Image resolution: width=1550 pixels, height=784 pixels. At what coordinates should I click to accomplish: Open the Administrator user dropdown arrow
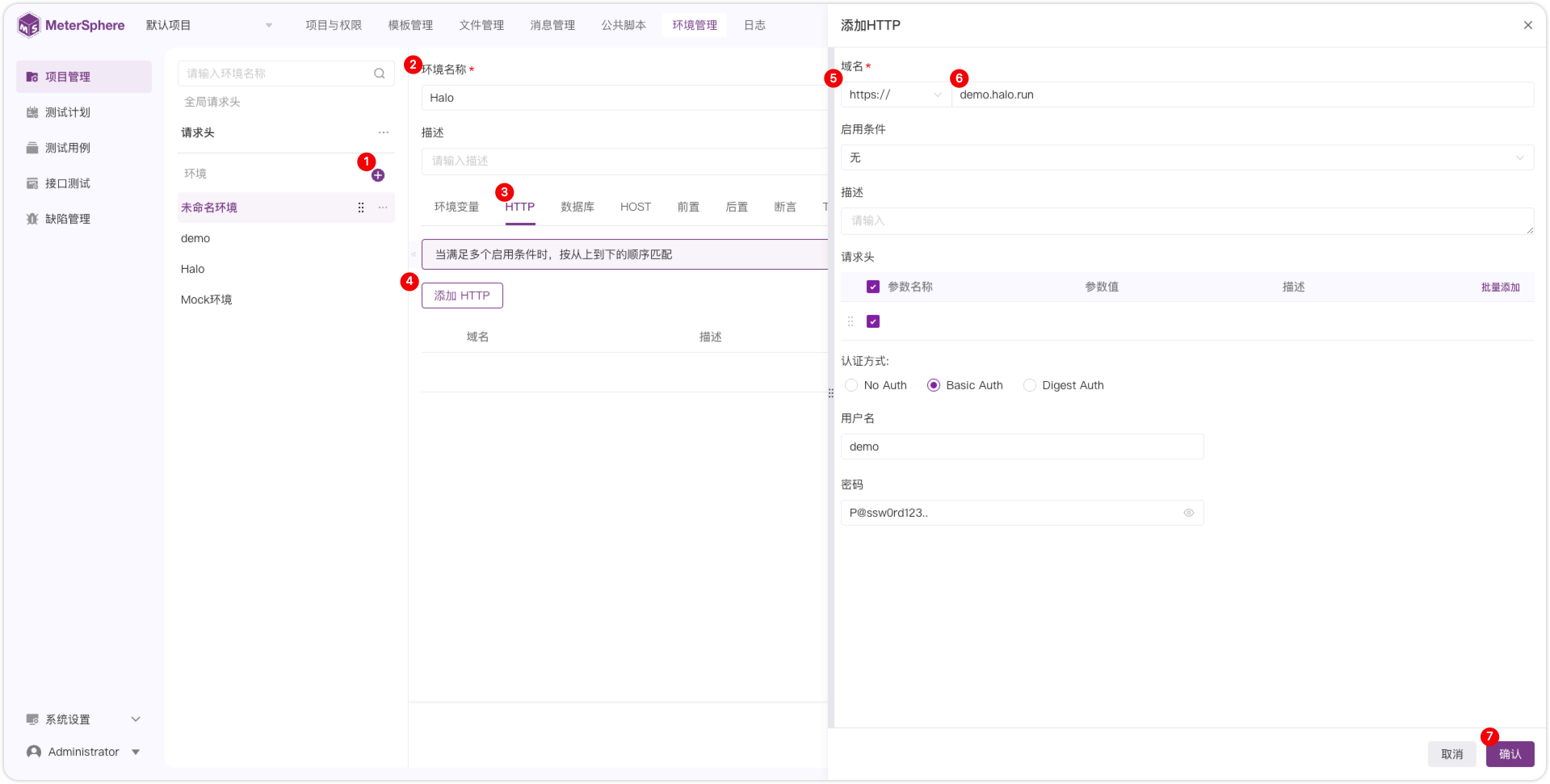point(136,752)
